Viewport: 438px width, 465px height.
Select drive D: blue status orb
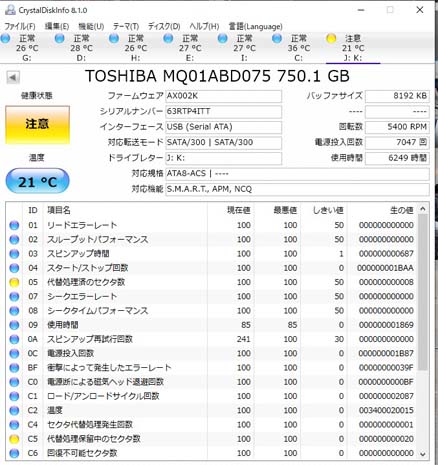pos(60,38)
